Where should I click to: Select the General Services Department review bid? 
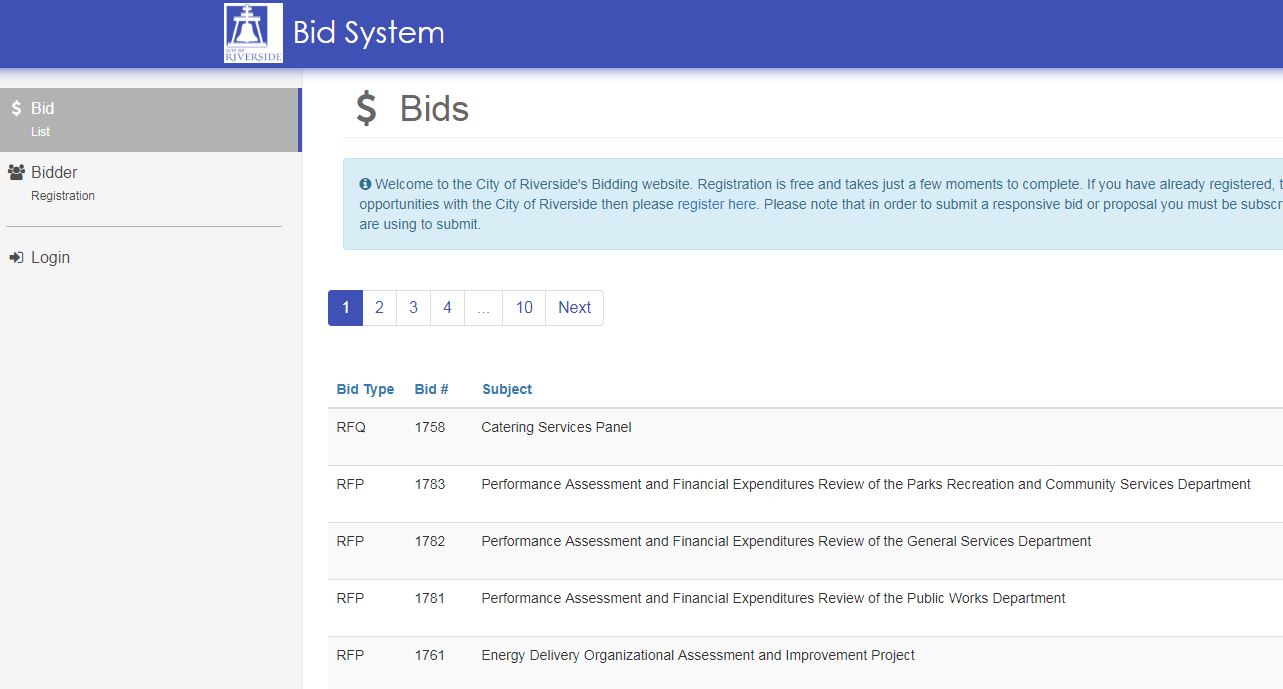click(786, 541)
